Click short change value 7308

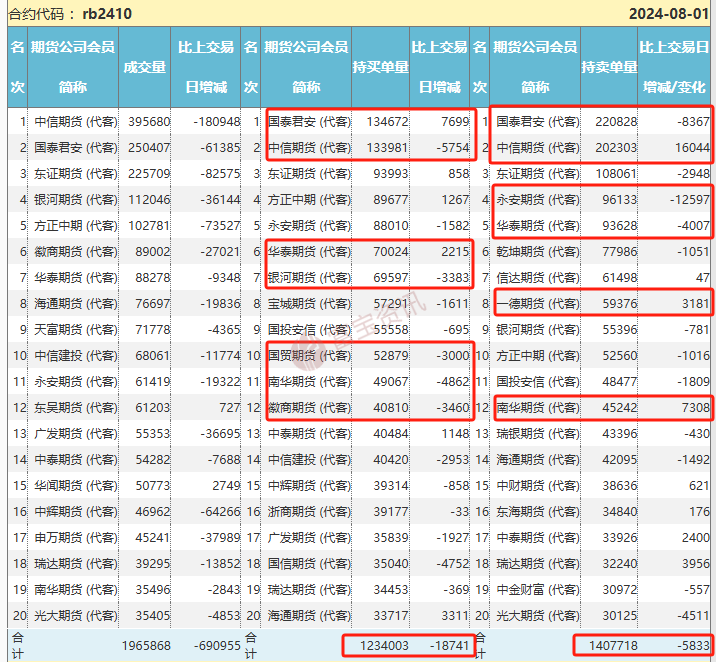pos(696,408)
